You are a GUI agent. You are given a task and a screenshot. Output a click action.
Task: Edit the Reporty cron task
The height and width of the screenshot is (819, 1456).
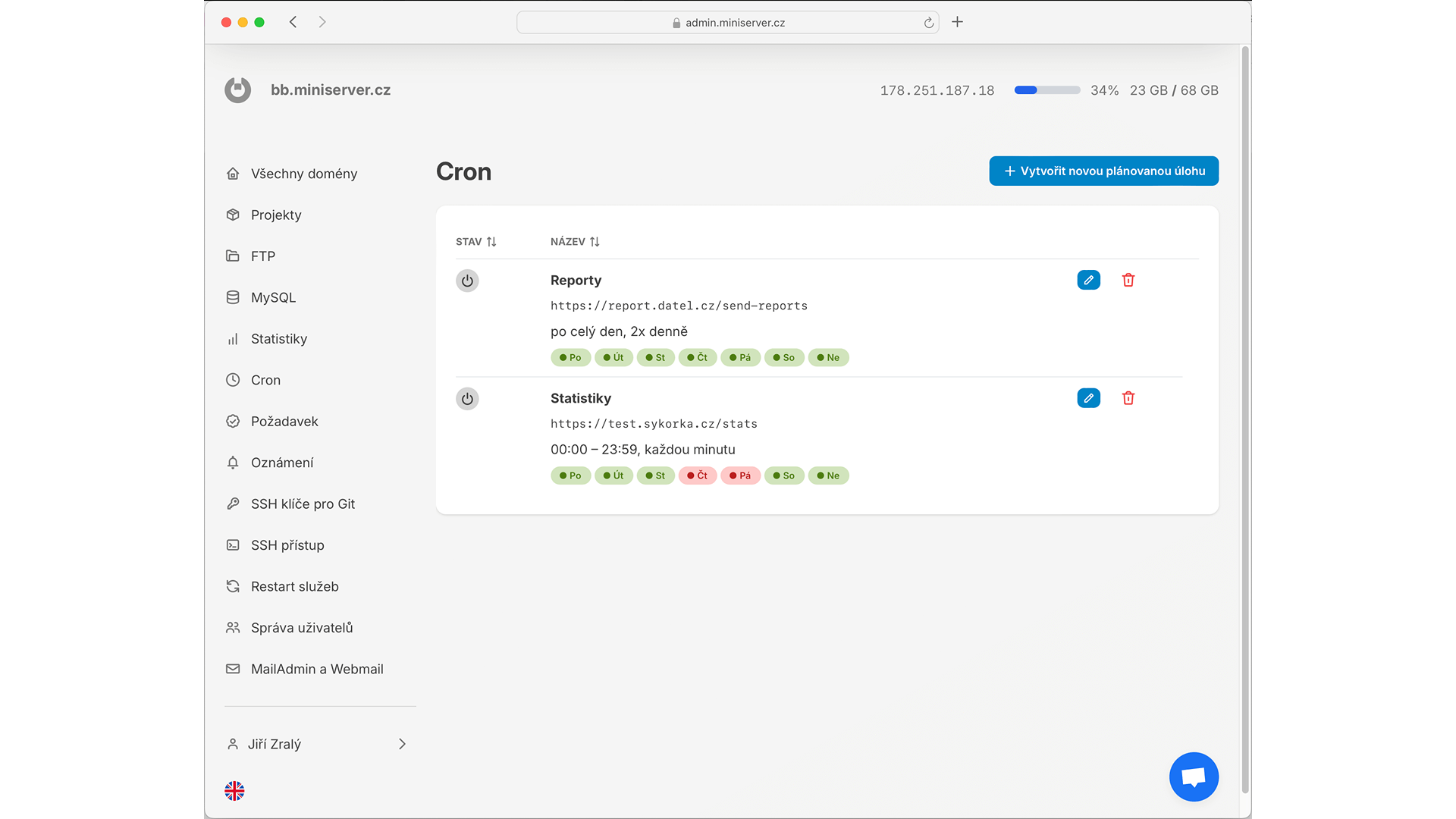[x=1088, y=280]
